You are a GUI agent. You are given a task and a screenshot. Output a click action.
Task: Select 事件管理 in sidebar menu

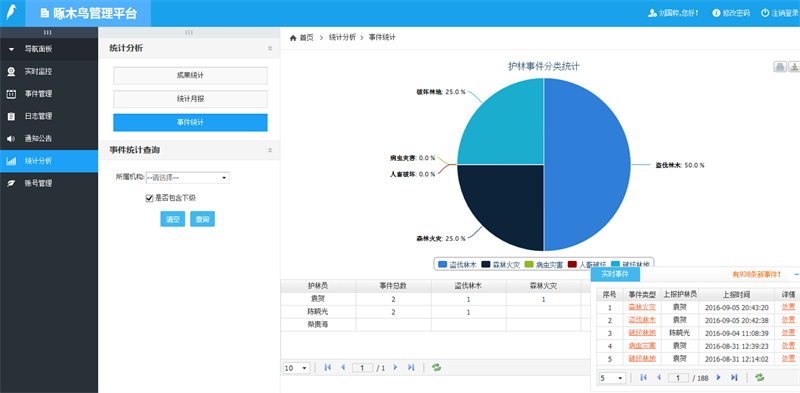(38, 94)
